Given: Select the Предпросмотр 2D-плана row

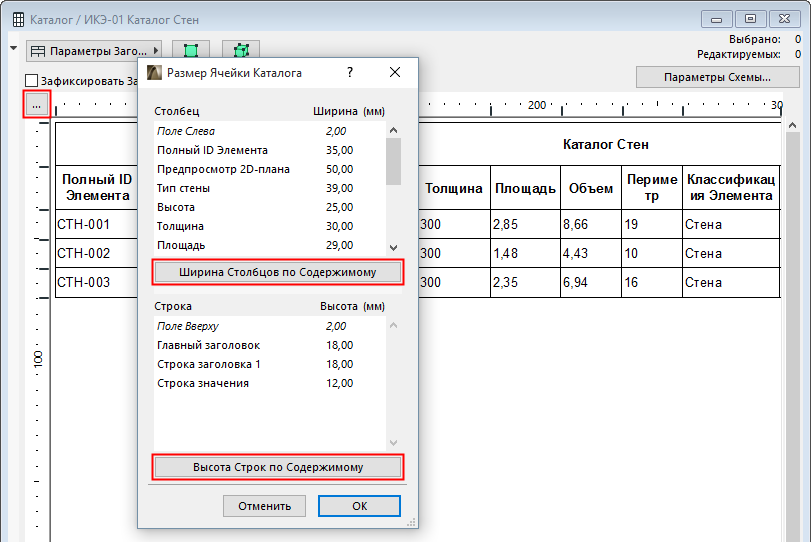Looking at the screenshot, I should [x=269, y=169].
